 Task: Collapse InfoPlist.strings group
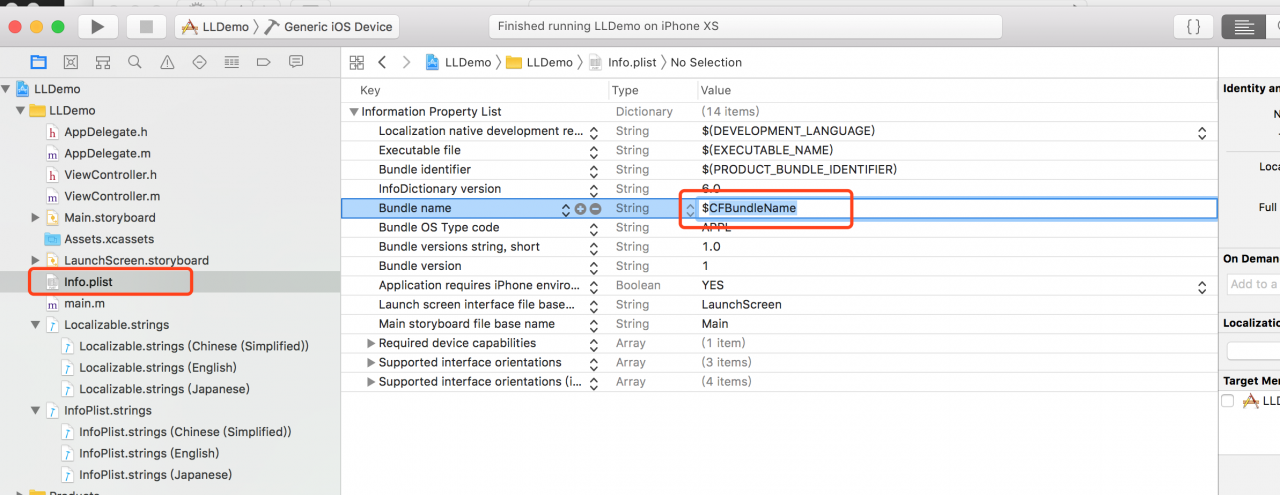point(36,410)
